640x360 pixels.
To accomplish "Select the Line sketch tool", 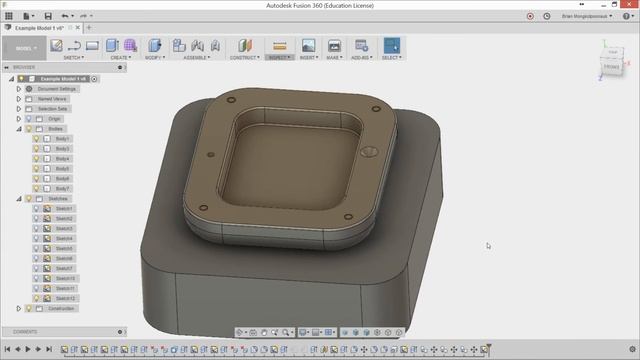I will (x=74, y=45).
